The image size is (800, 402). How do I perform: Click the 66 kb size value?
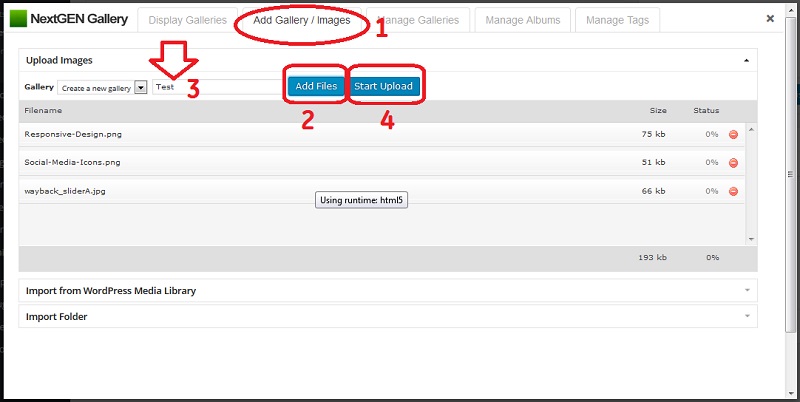click(654, 191)
